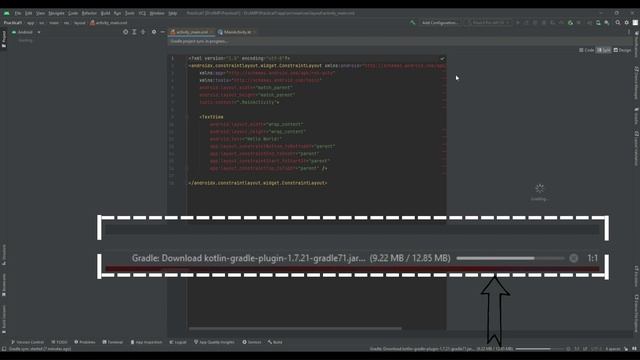Open the VCS menu
The width and height of the screenshot is (640, 360).
142,13
